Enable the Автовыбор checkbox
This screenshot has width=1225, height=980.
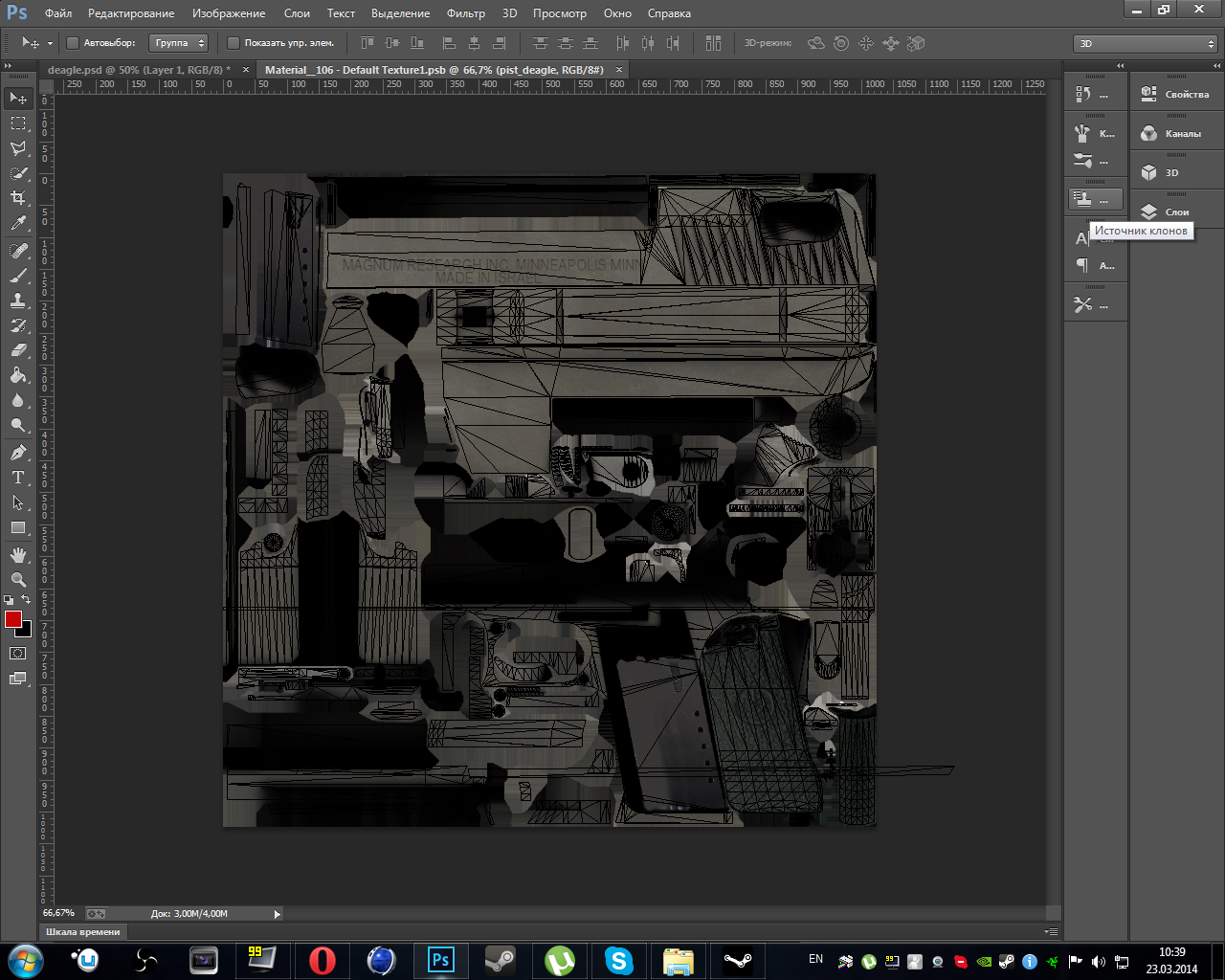click(x=73, y=43)
